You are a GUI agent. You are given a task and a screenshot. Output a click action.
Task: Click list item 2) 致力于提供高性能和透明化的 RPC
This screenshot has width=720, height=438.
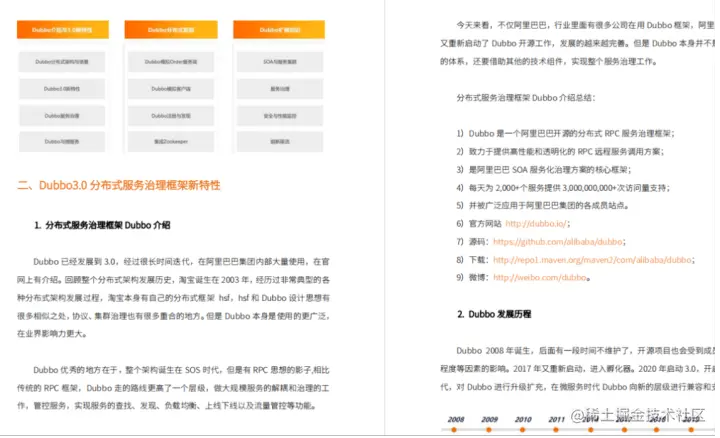click(x=560, y=152)
